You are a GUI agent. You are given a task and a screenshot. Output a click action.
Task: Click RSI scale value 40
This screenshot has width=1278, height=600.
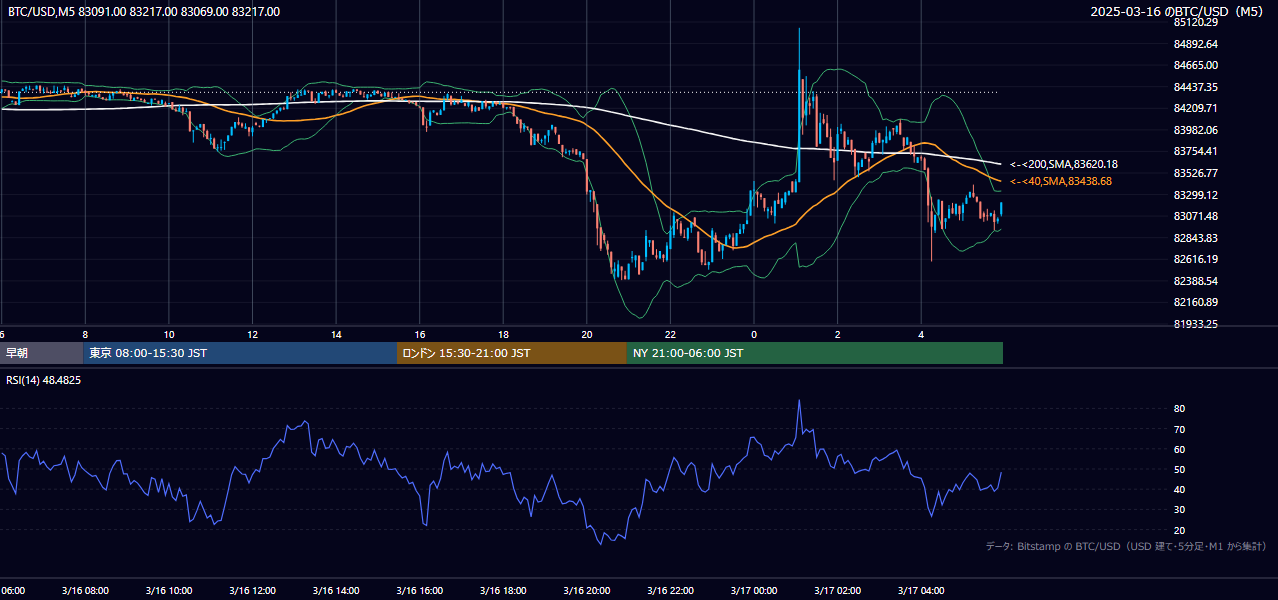[x=1179, y=489]
